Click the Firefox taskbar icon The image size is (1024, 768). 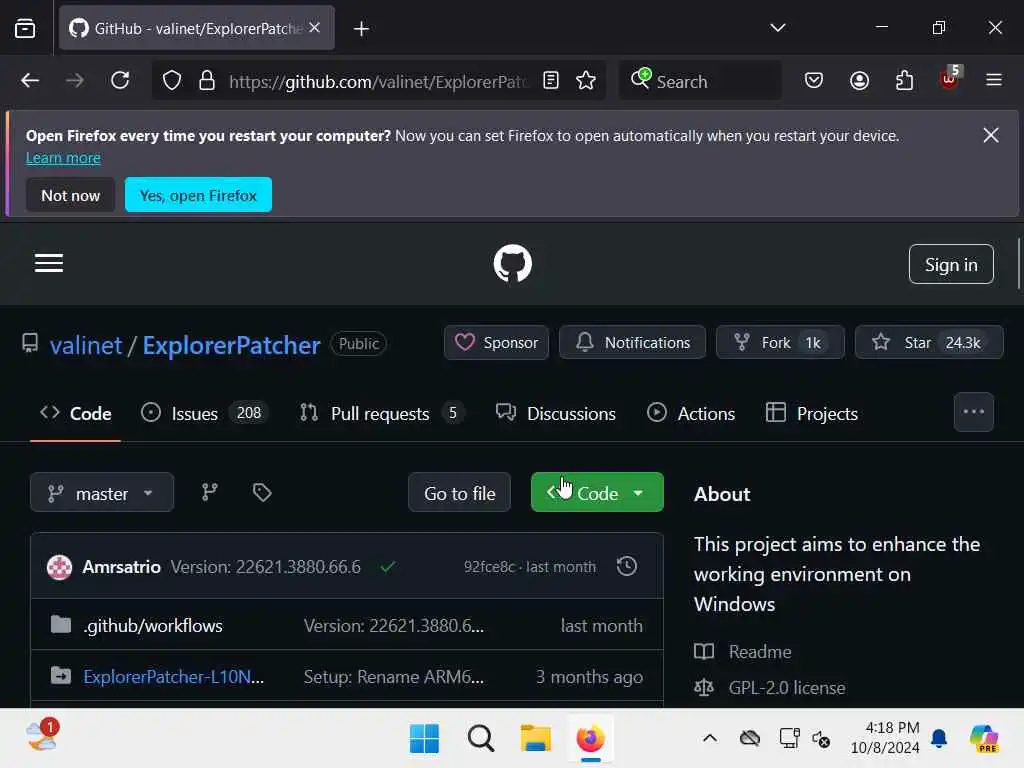click(590, 739)
